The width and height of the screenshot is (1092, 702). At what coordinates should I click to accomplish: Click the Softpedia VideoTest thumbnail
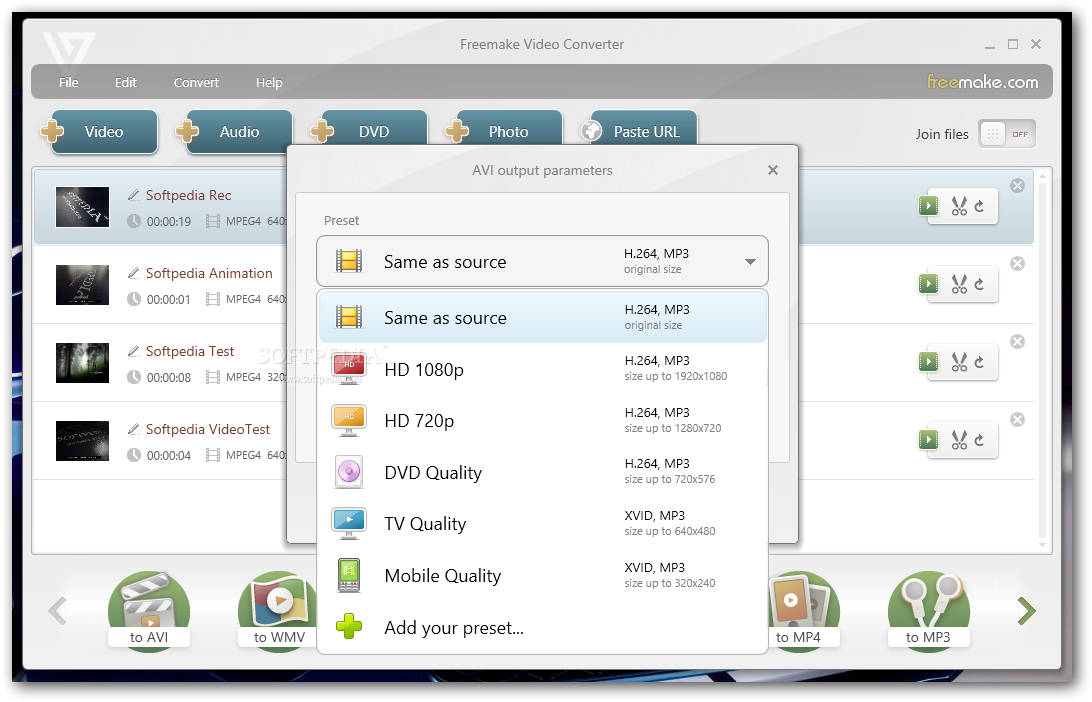[x=82, y=441]
